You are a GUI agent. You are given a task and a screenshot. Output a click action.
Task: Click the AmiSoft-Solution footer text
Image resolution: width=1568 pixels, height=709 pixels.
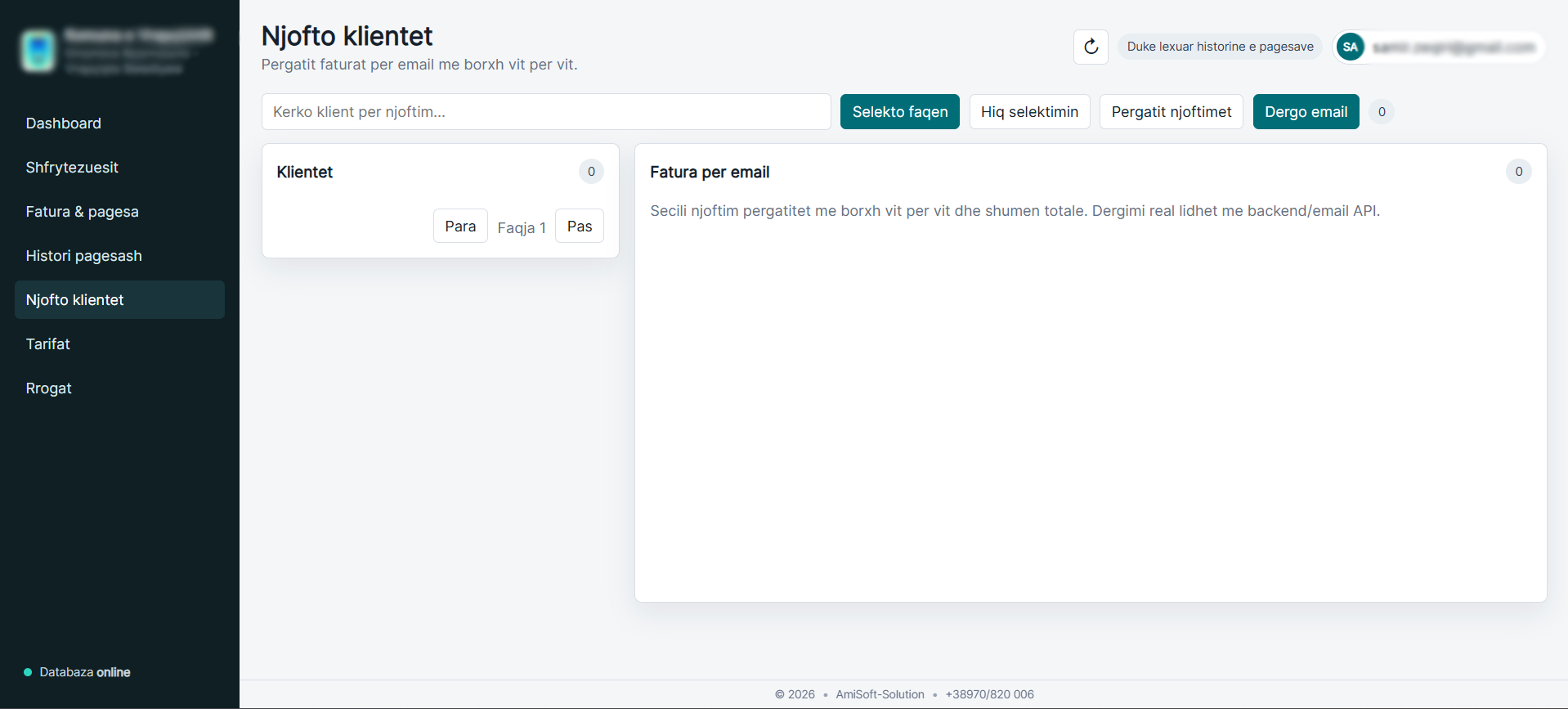880,694
